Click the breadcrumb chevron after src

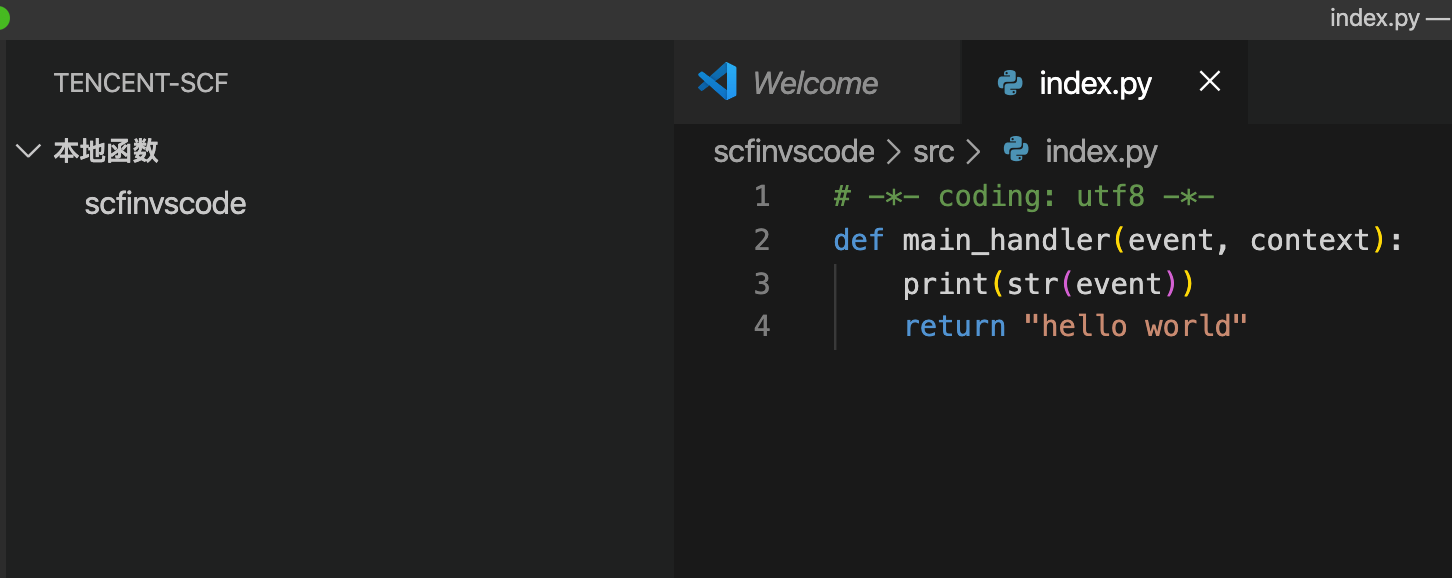[x=974, y=152]
